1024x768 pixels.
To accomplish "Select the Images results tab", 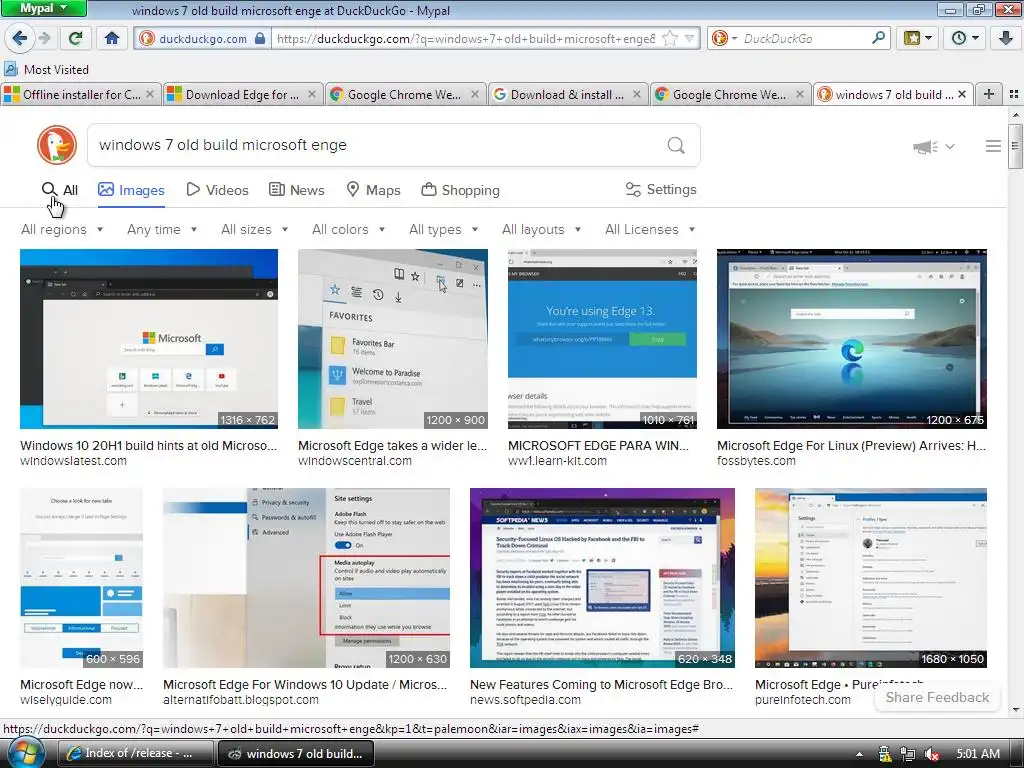I will [131, 190].
